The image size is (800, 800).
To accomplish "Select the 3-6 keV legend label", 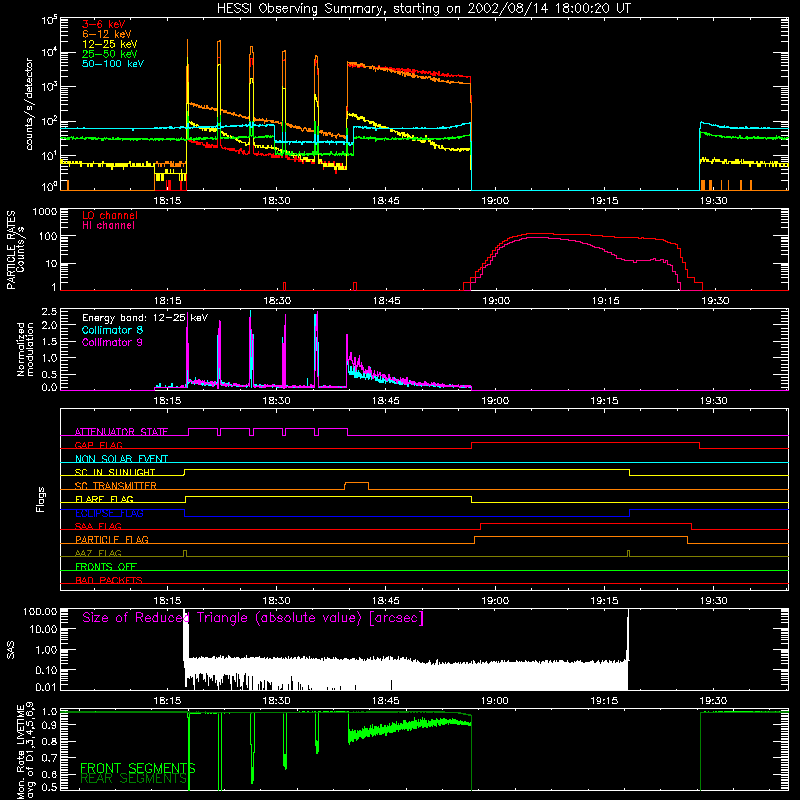I will tap(103, 24).
